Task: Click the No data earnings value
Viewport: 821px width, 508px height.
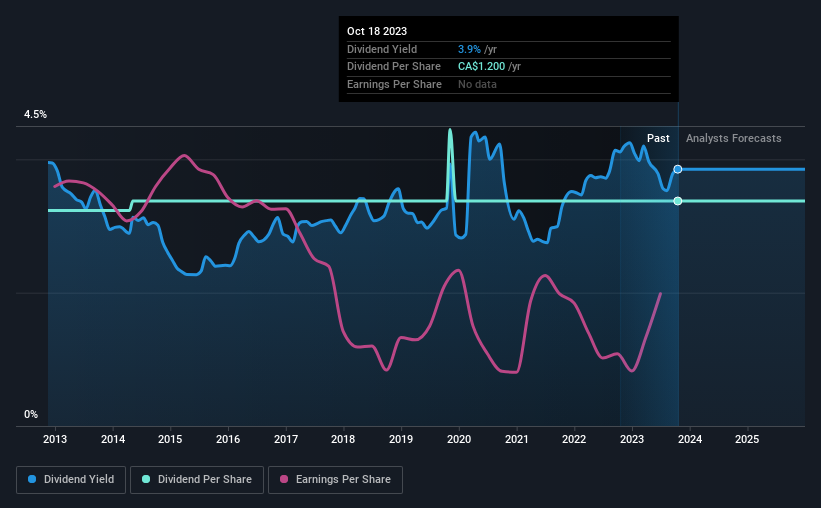Action: 477,84
